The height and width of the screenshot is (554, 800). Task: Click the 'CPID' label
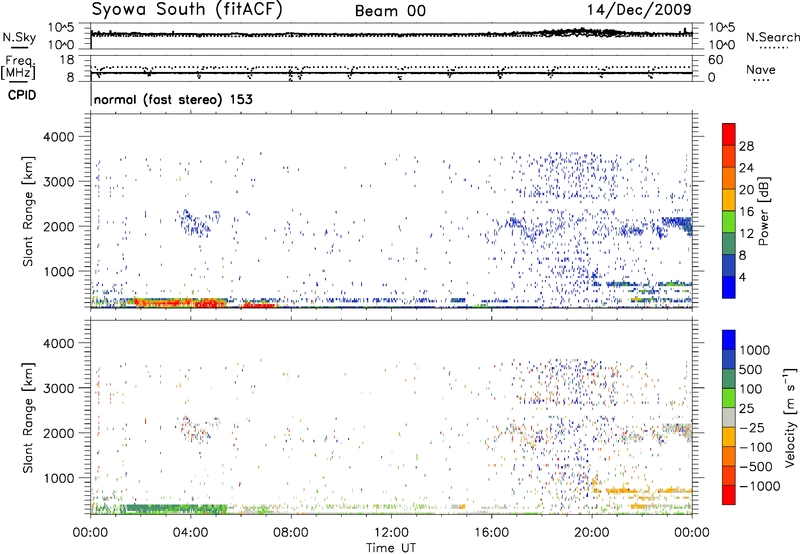[x=22, y=95]
